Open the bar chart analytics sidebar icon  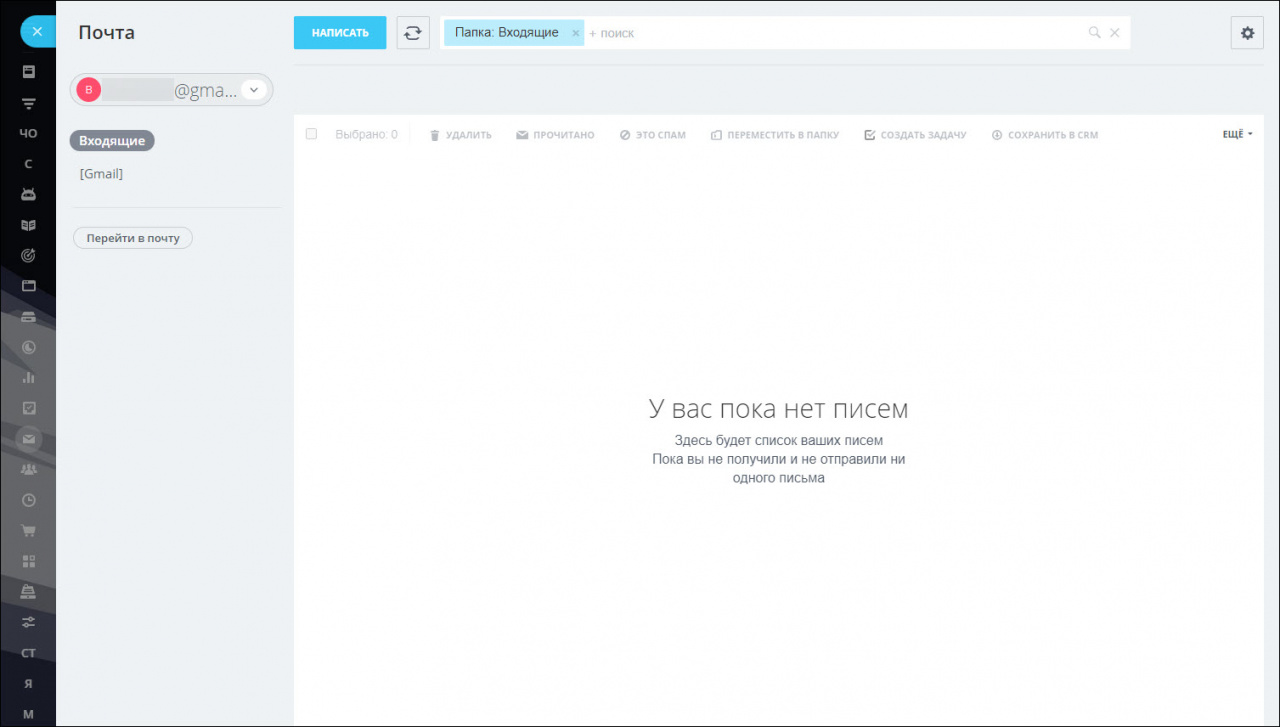(29, 377)
